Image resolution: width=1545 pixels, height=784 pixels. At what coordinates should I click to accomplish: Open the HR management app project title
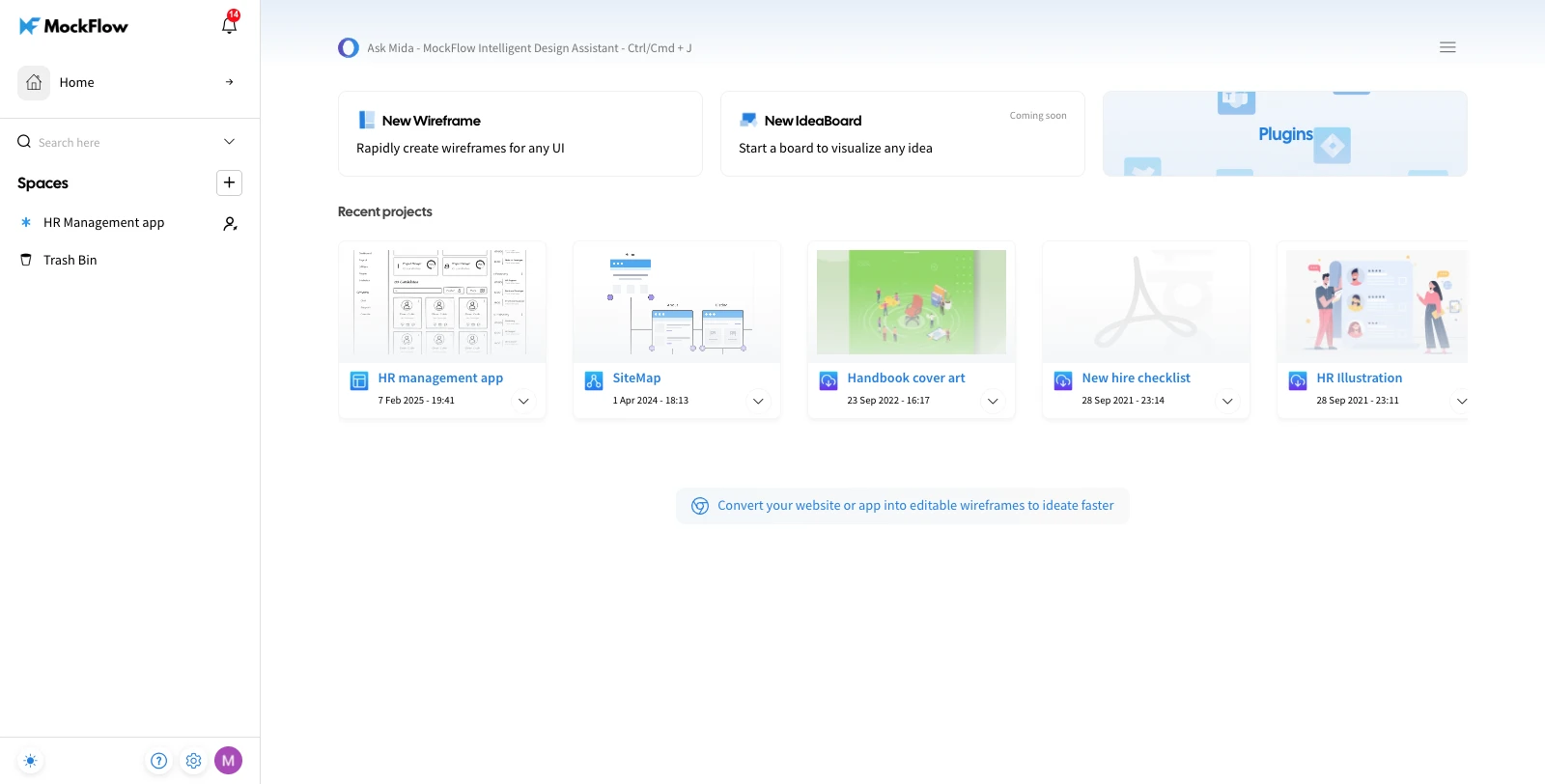[x=440, y=378]
